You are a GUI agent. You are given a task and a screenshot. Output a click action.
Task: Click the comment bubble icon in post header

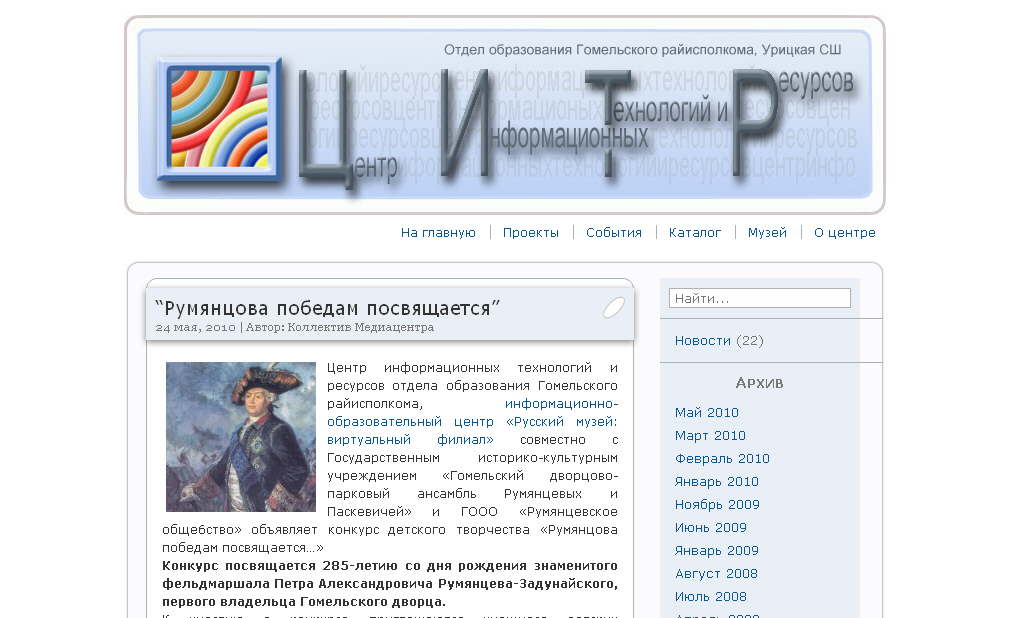click(x=613, y=308)
